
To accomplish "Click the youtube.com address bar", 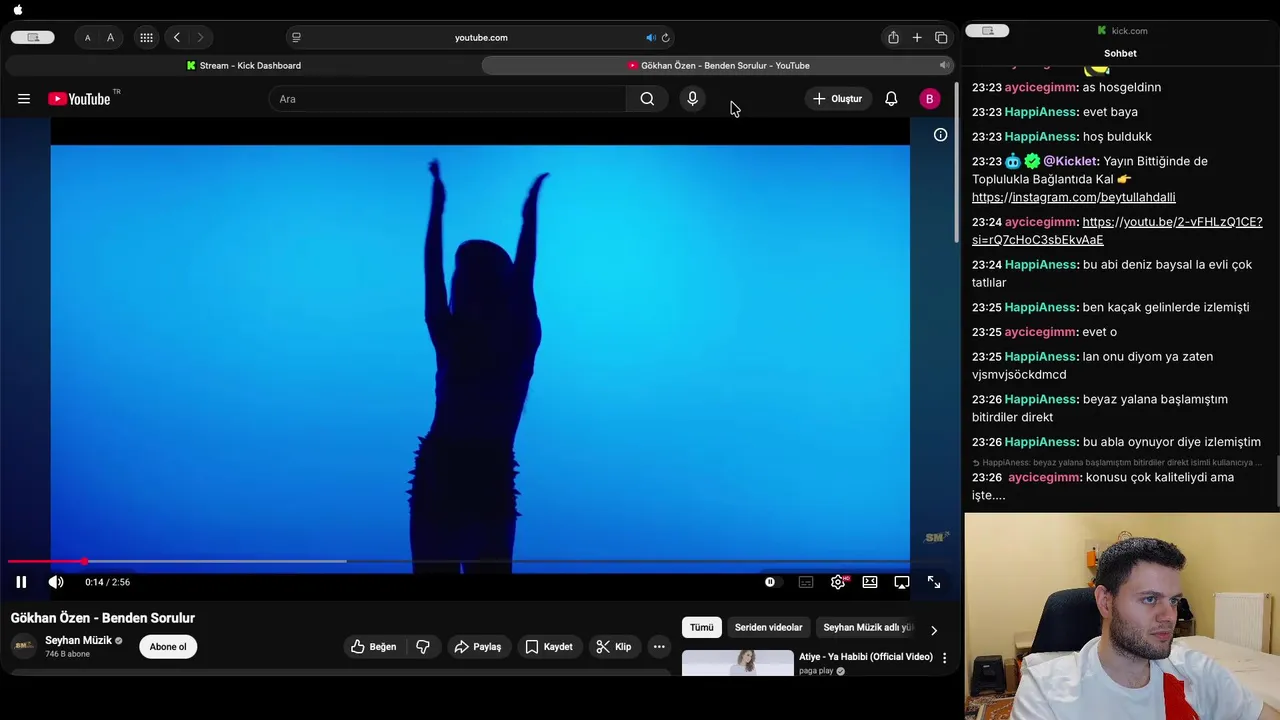I will coord(481,38).
